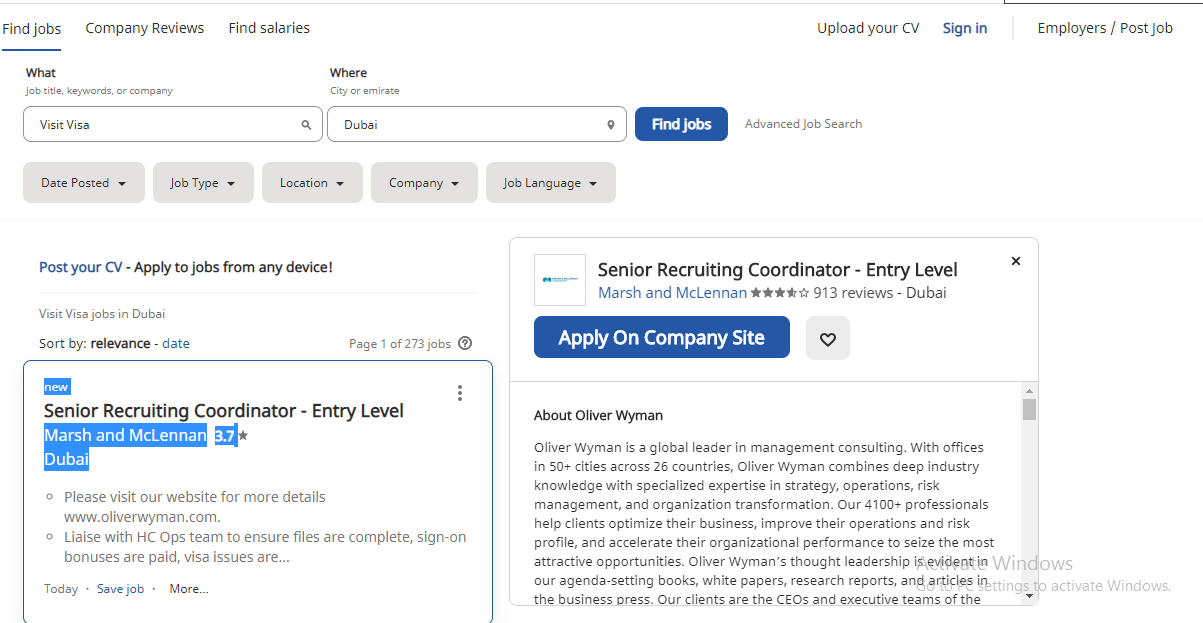This screenshot has height=623, width=1203.
Task: Click Save job on the job card
Action: [x=120, y=589]
